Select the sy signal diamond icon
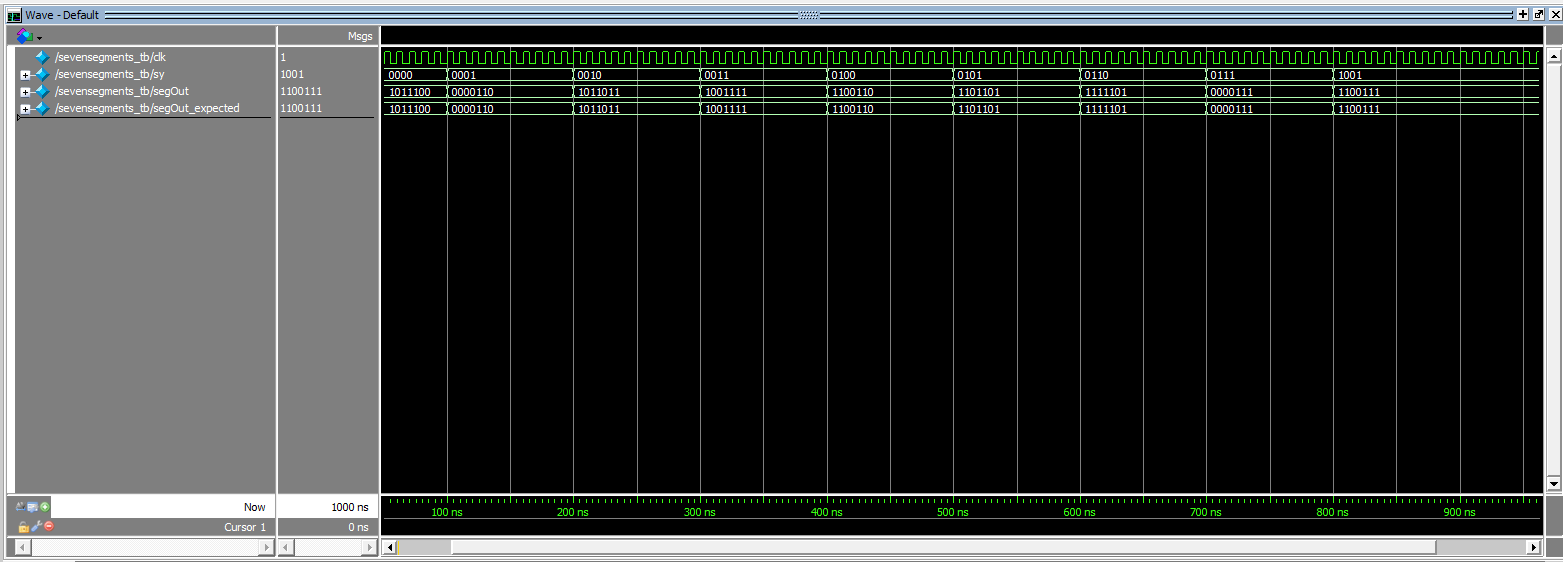1563x562 pixels. click(42, 74)
